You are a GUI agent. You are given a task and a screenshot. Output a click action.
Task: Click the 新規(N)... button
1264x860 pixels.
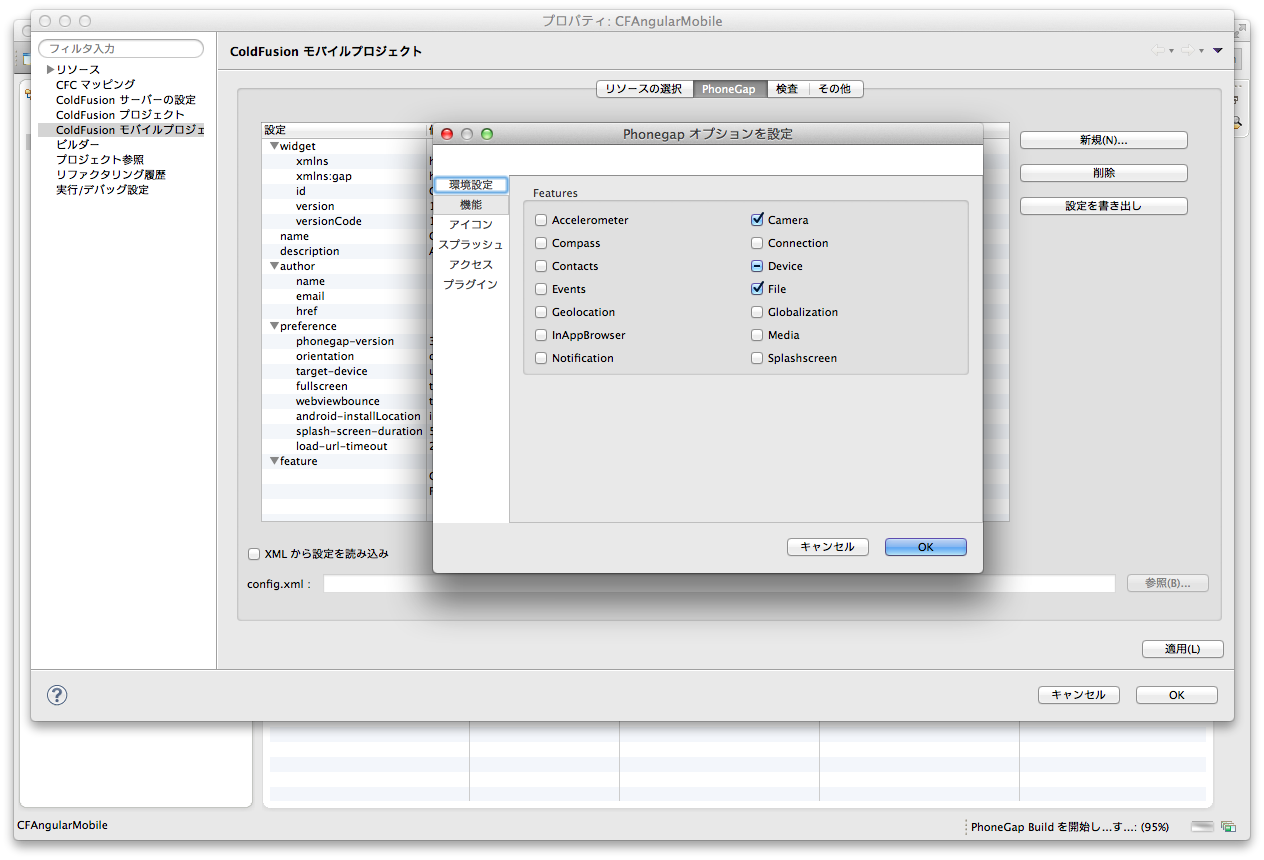pyautogui.click(x=1104, y=140)
